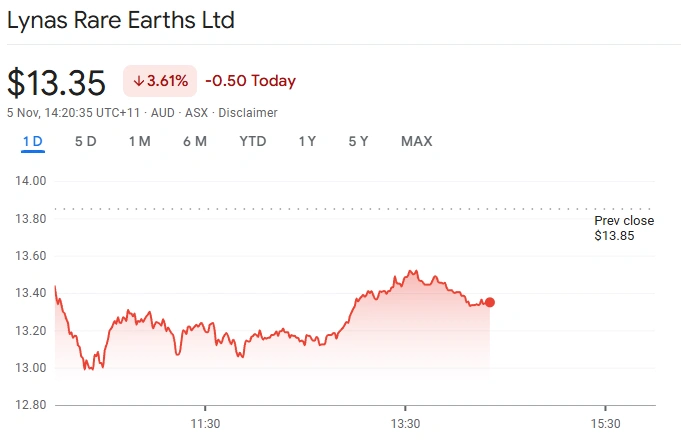
Task: Open the 1M chart range
Action: (x=139, y=141)
